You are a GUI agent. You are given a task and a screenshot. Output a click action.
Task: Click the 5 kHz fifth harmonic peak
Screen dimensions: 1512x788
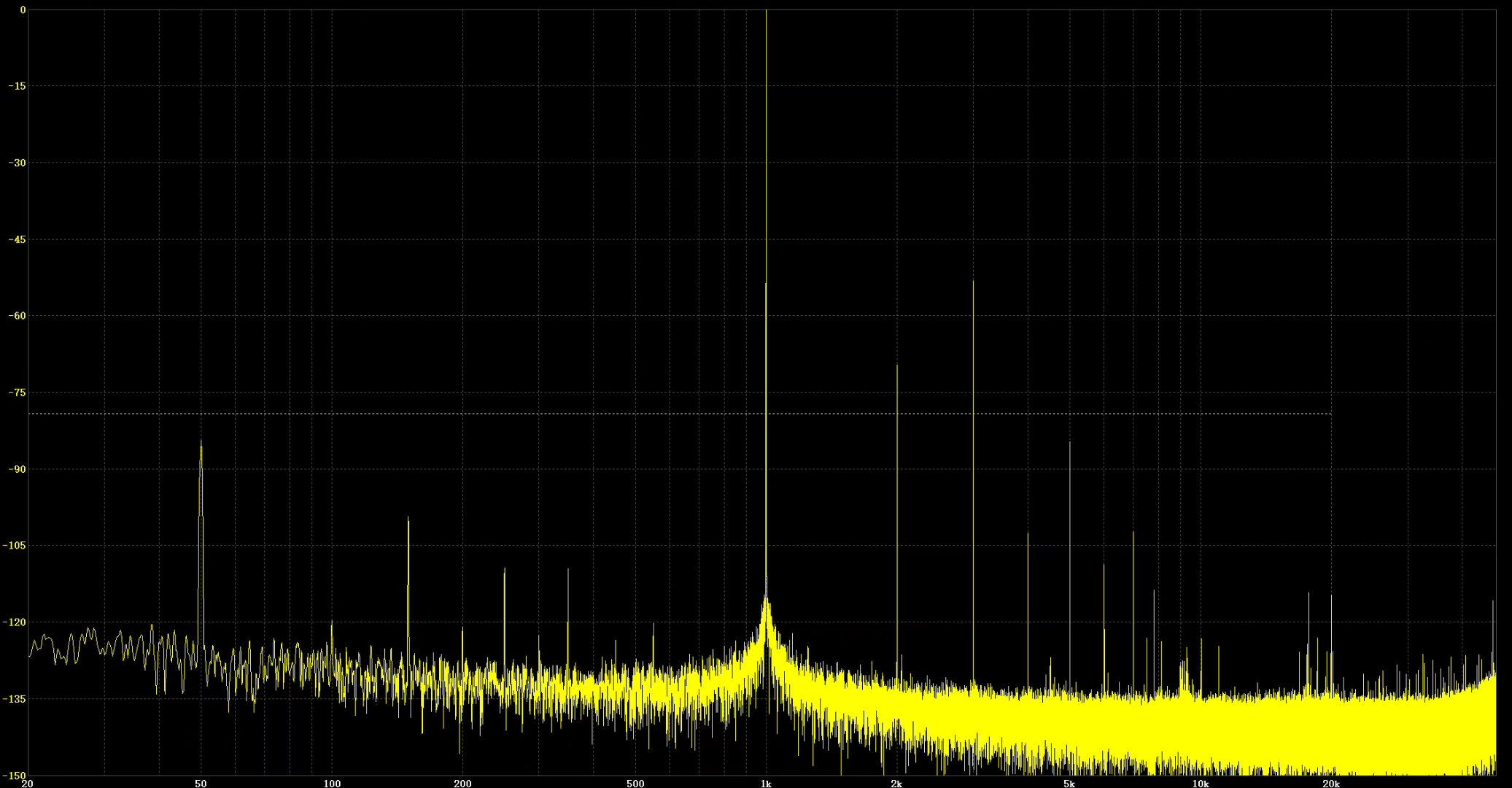(x=1070, y=565)
